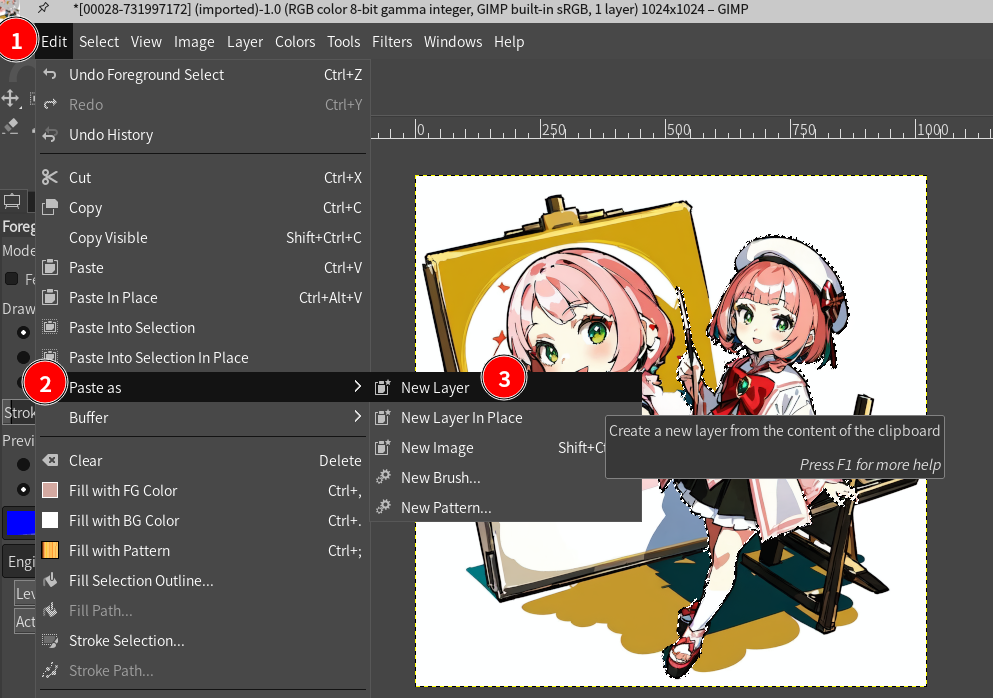993x698 pixels.
Task: Choose New Layer In Place entry
Action: (505, 417)
